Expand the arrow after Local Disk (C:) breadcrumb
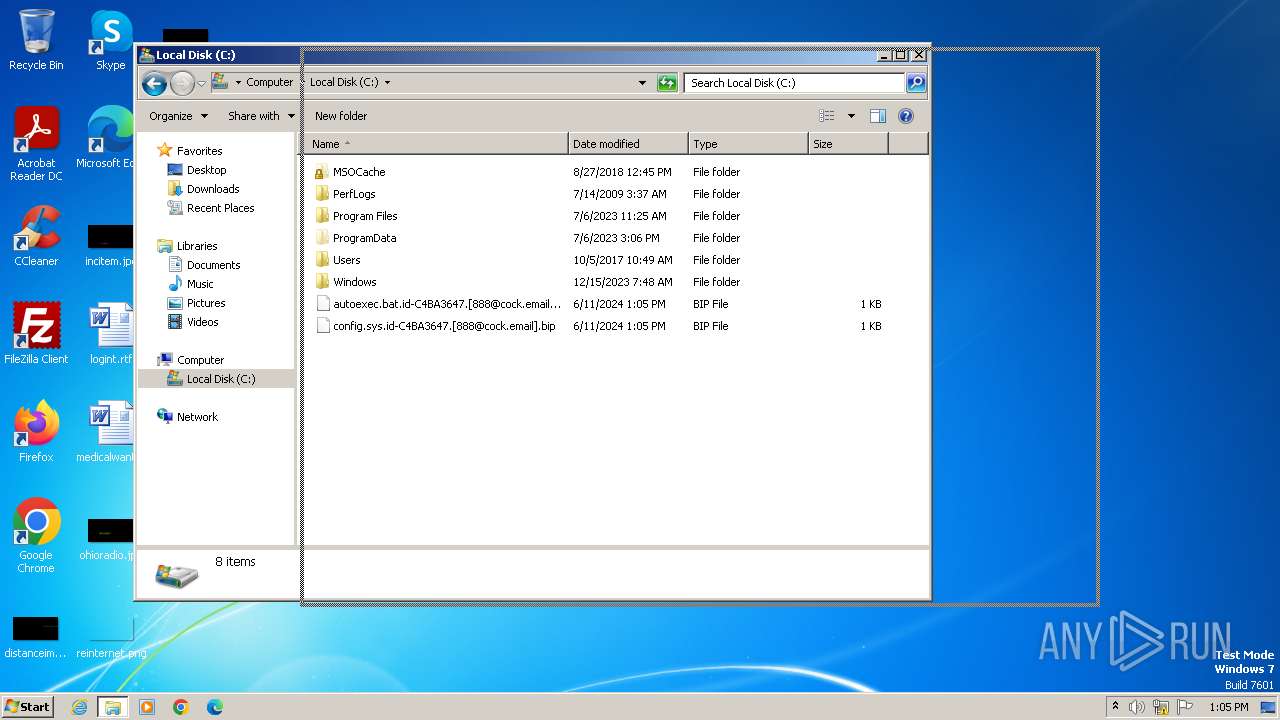Screen dimensions: 1280x720 (x=387, y=83)
